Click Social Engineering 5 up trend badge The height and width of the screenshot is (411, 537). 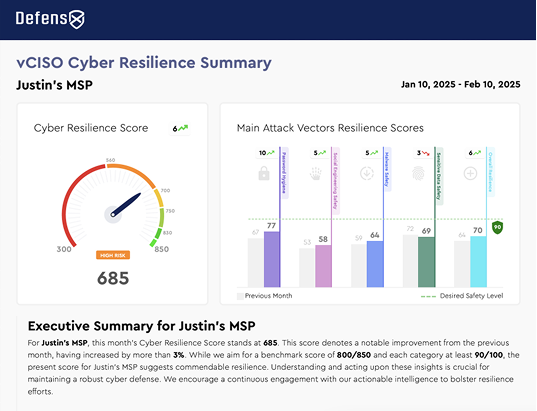[x=319, y=153]
